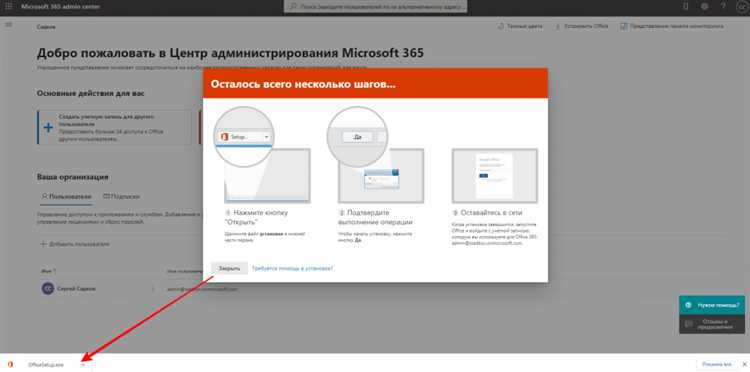Screen dimensions: 750x372
Task: Click the 'Подтвердите выполнение операции' step text
Action: pyautogui.click(x=375, y=217)
